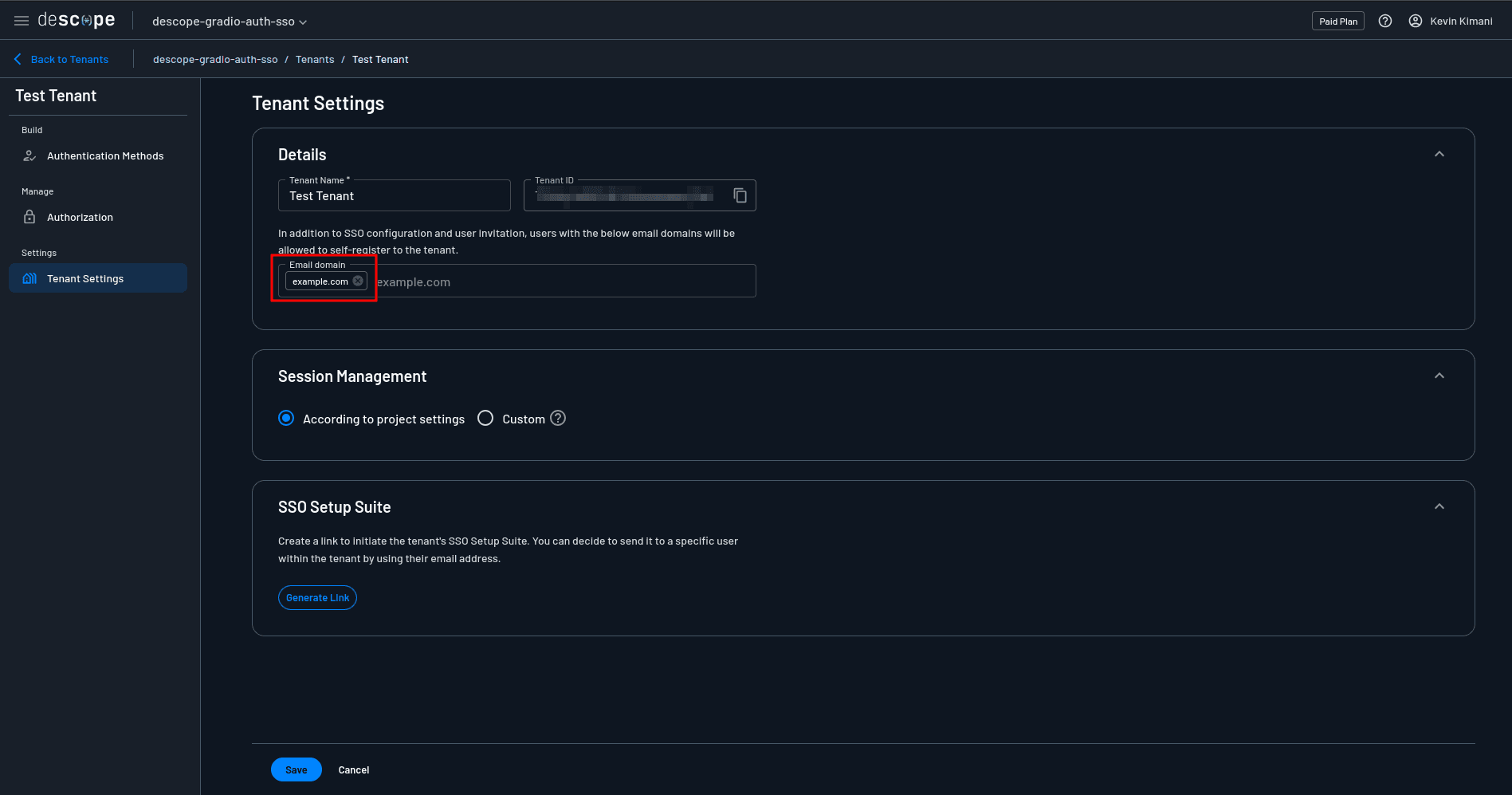Open the descope-gradio-auth-sso project dropdown
The height and width of the screenshot is (795, 1512).
(x=229, y=21)
